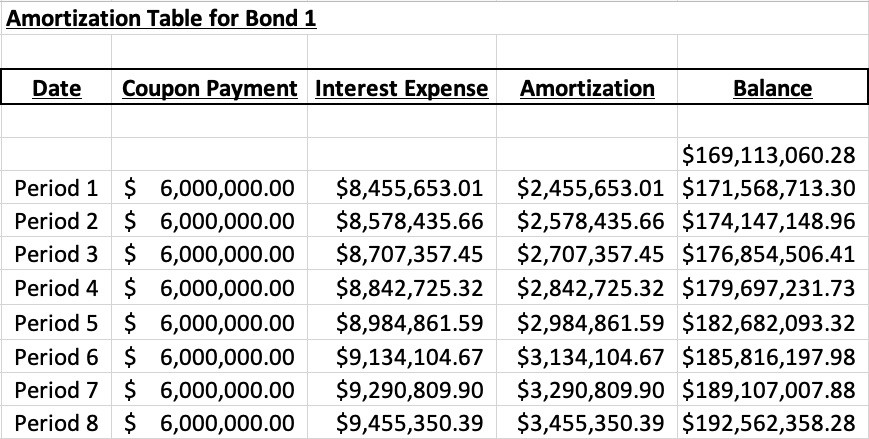Click the Period 4 coupon payment cell

pos(210,288)
